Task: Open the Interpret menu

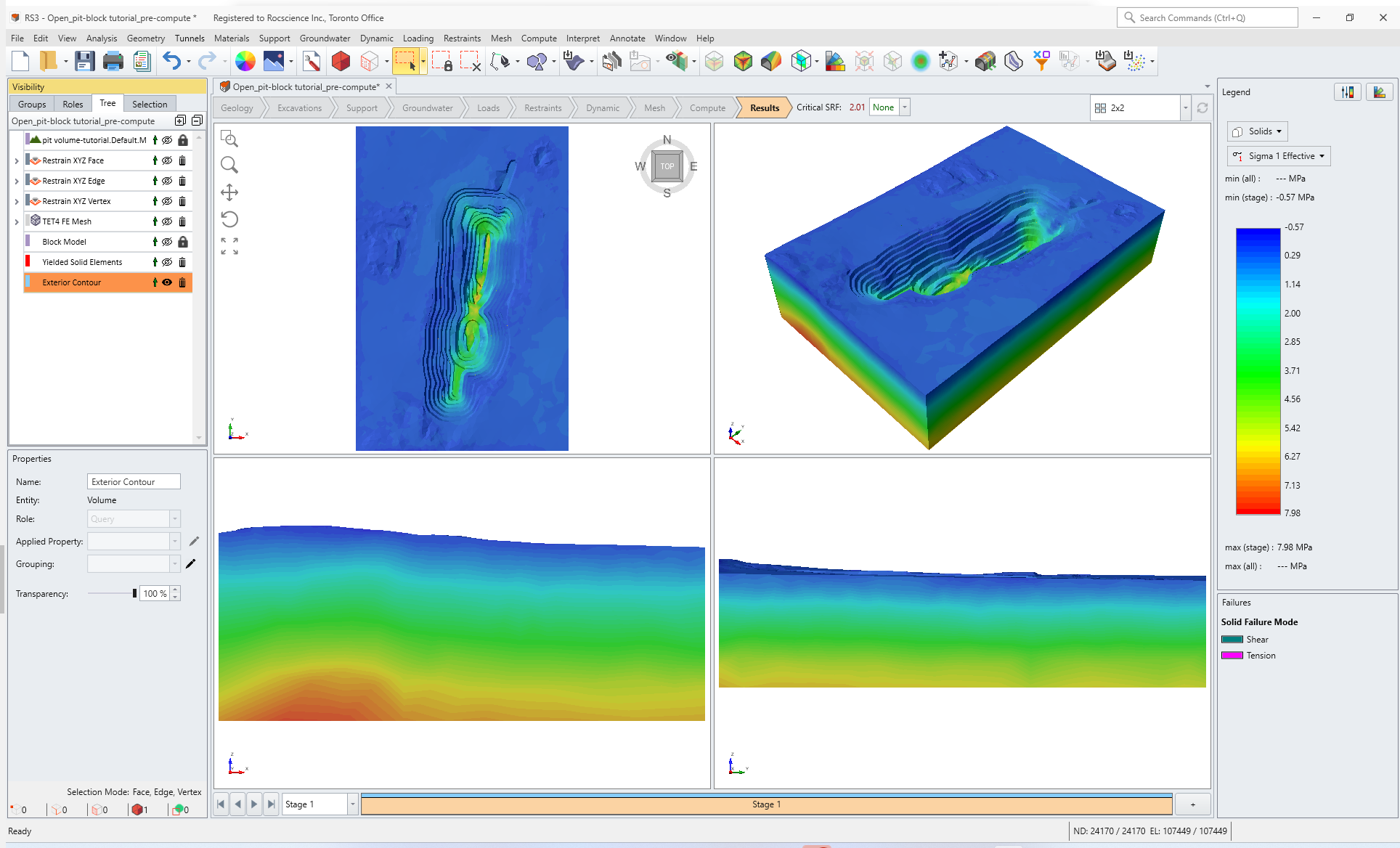Action: [583, 38]
